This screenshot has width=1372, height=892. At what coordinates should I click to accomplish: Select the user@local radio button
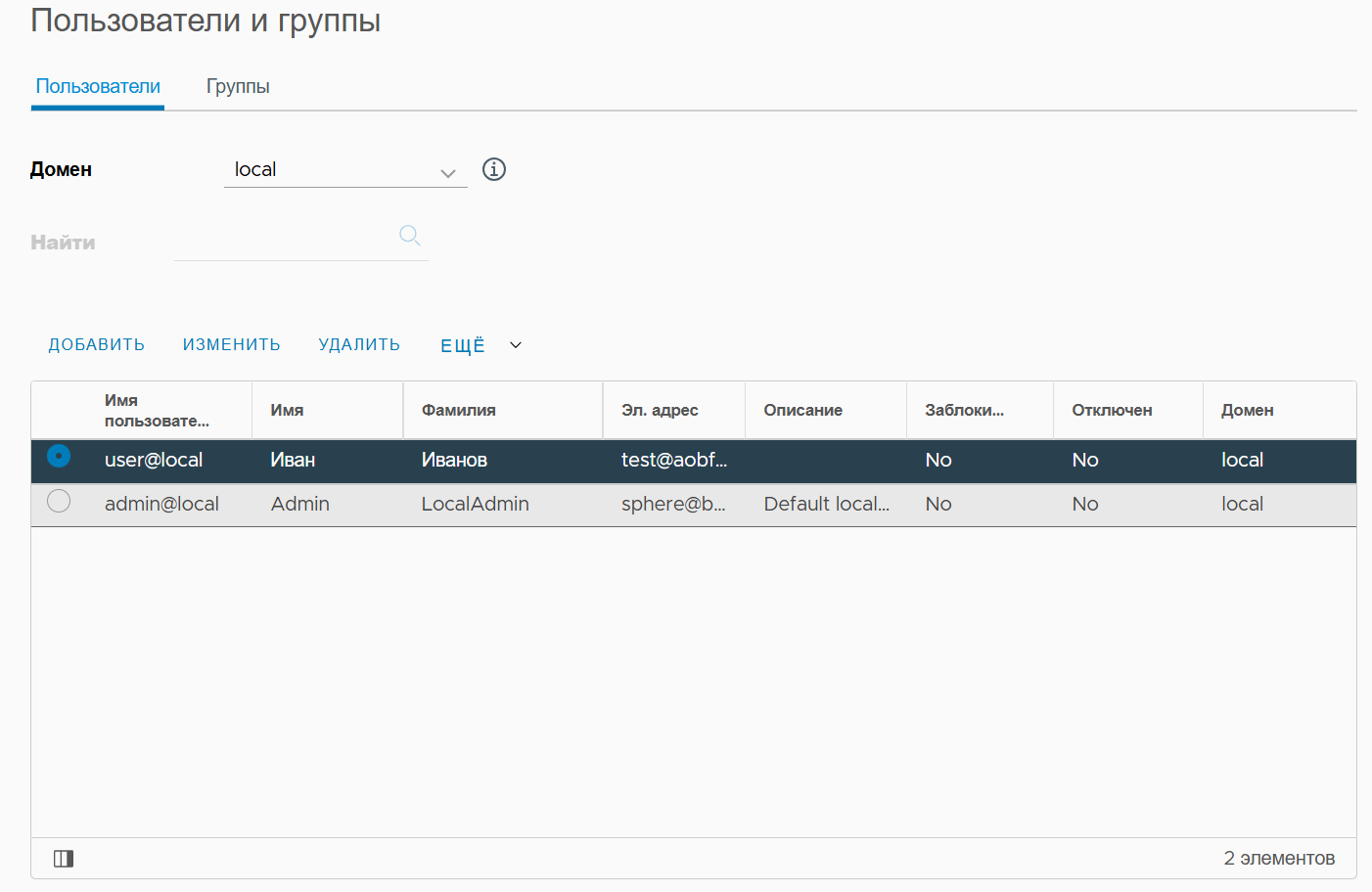(x=59, y=456)
